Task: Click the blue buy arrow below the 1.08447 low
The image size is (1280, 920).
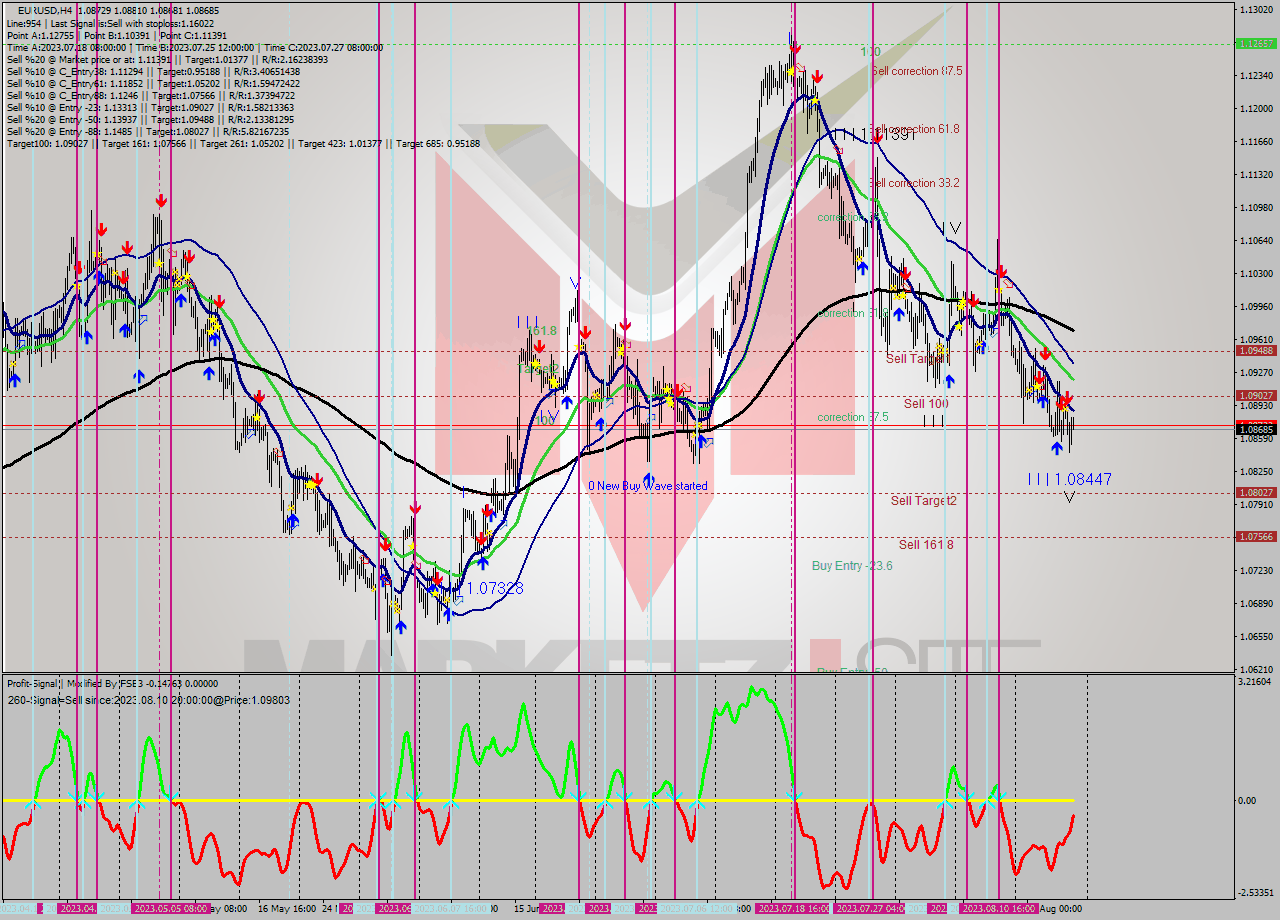Action: pyautogui.click(x=1057, y=449)
